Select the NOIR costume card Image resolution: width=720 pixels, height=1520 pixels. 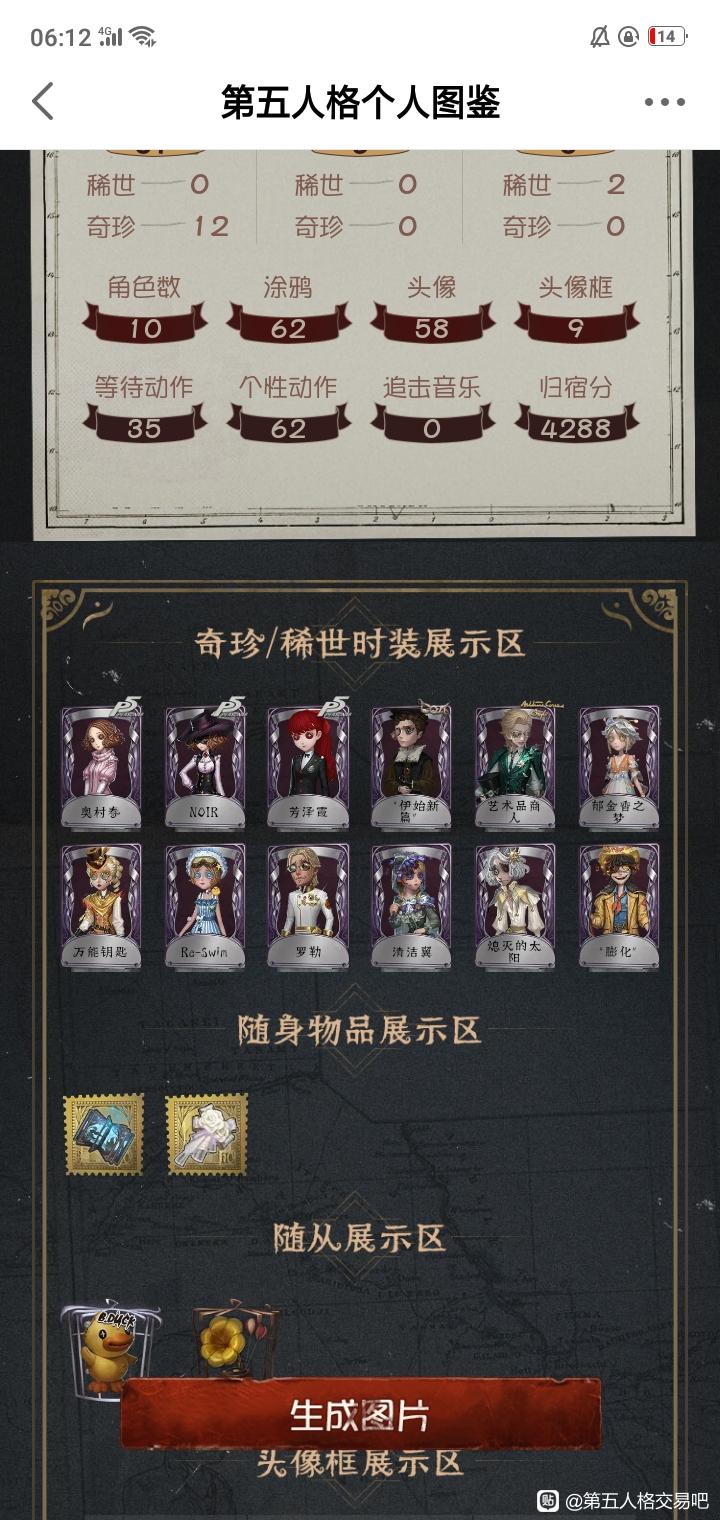pos(205,765)
